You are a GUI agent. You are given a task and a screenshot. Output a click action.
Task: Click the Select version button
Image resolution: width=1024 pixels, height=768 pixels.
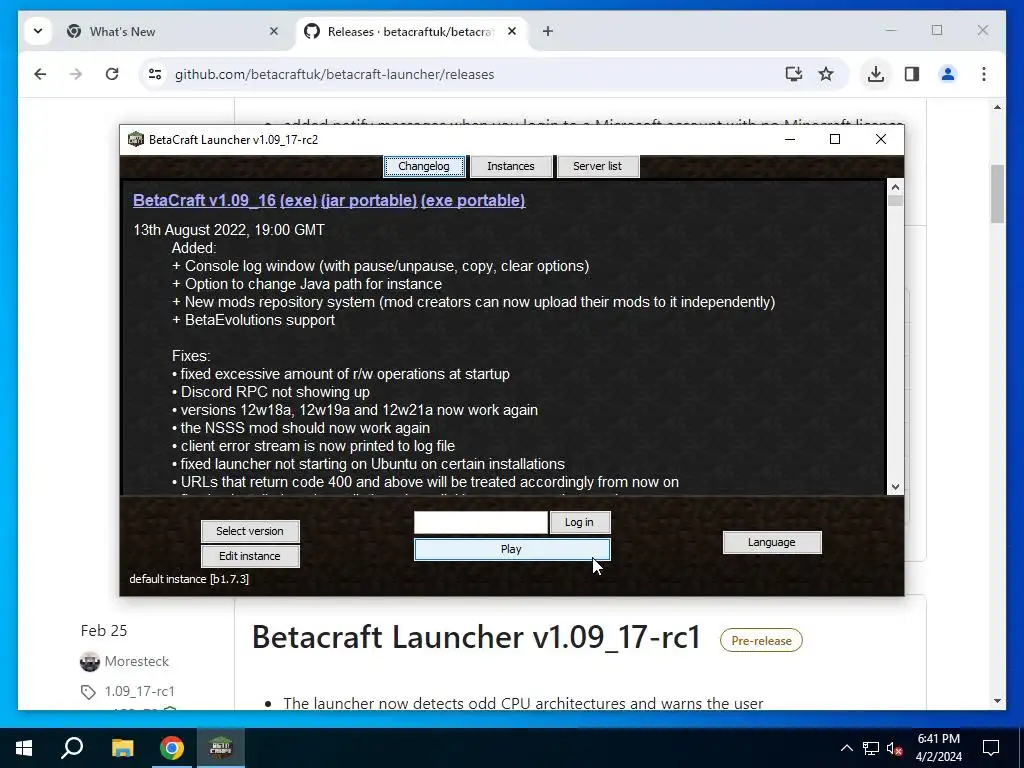pos(250,531)
